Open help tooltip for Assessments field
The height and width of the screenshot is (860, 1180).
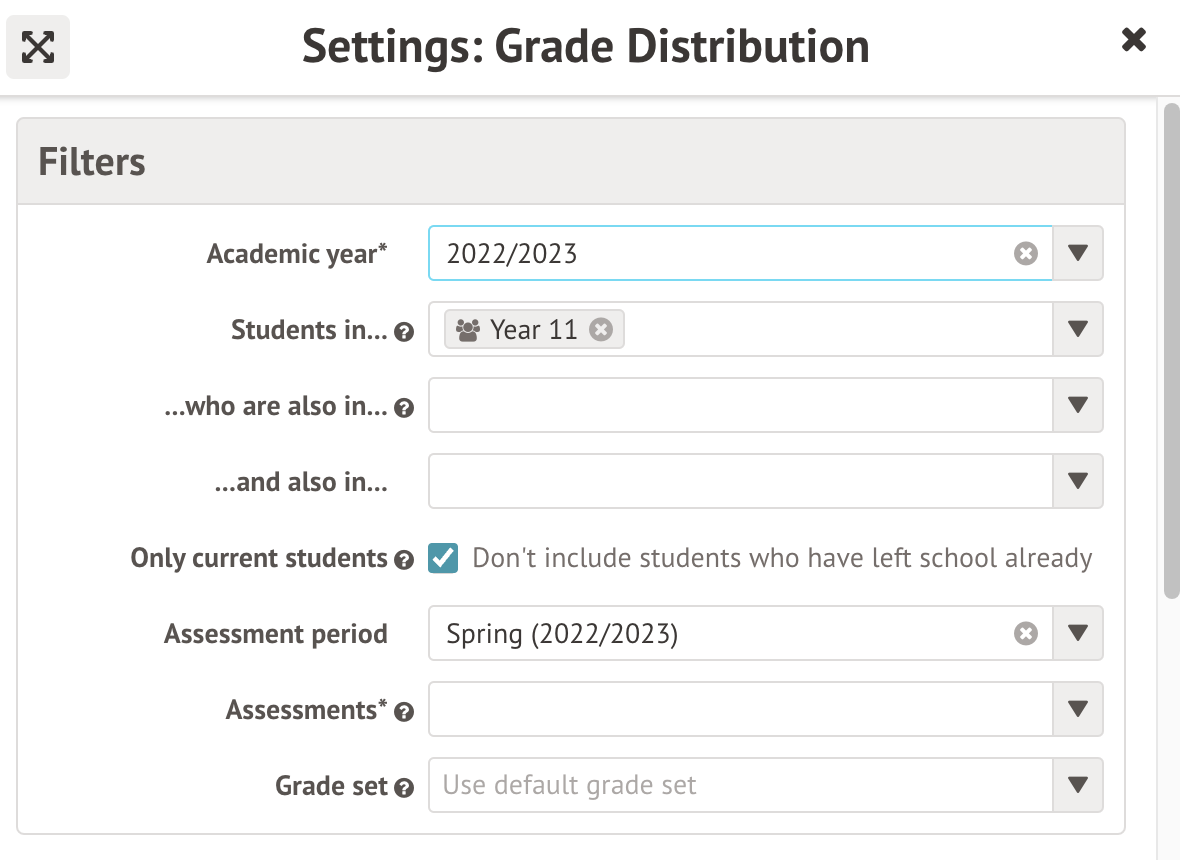pos(404,712)
